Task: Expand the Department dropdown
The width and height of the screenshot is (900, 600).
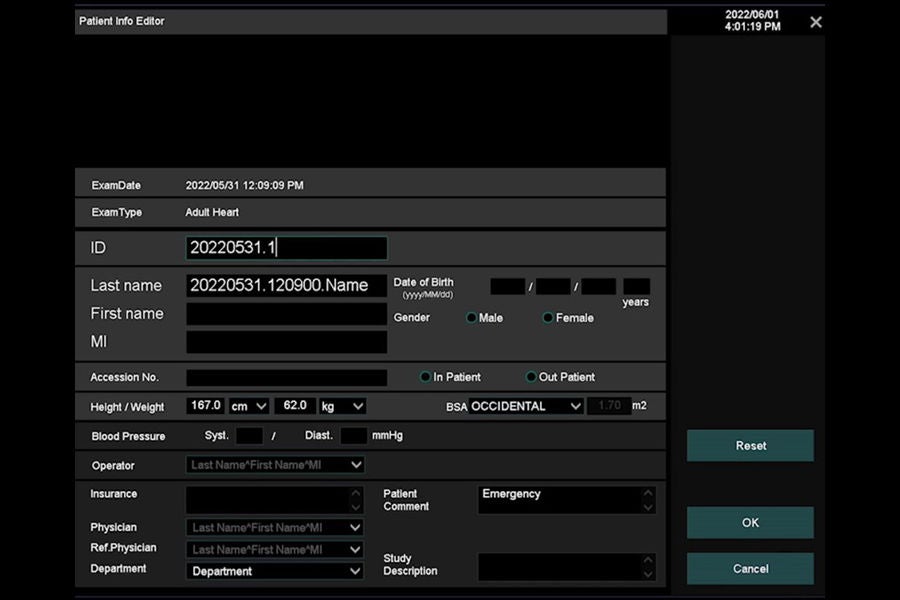Action: click(x=276, y=571)
